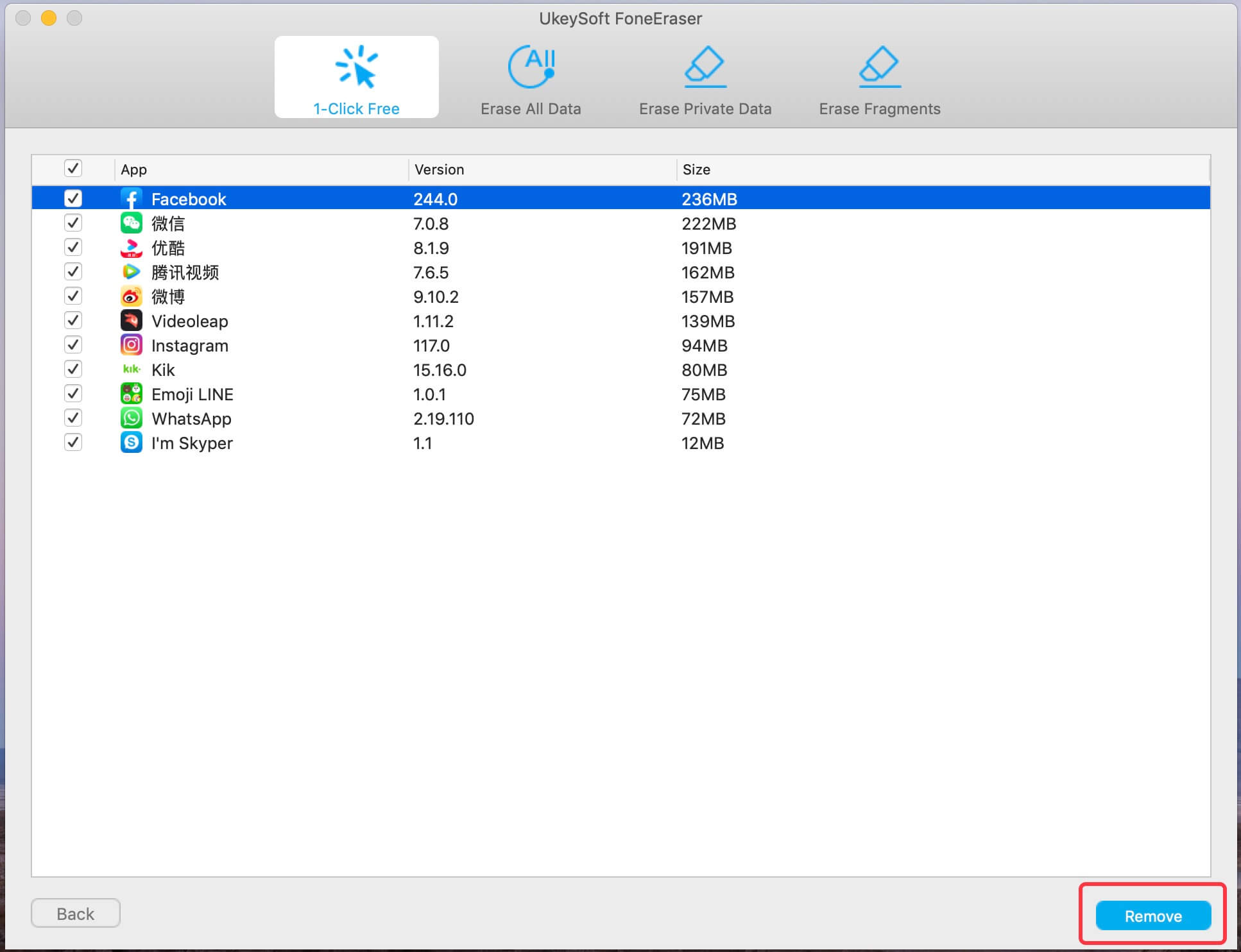Sort list by Size column header
The image size is (1241, 952).
coord(696,170)
